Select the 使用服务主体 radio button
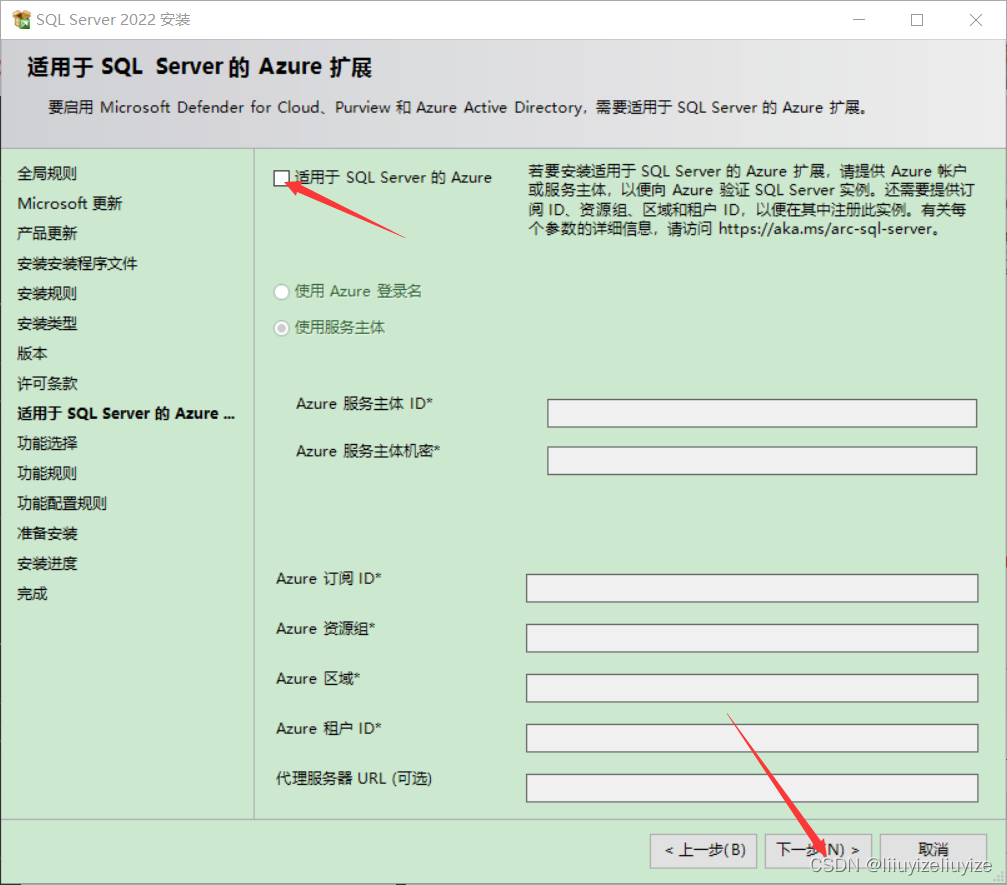The width and height of the screenshot is (1007, 885). coord(281,328)
